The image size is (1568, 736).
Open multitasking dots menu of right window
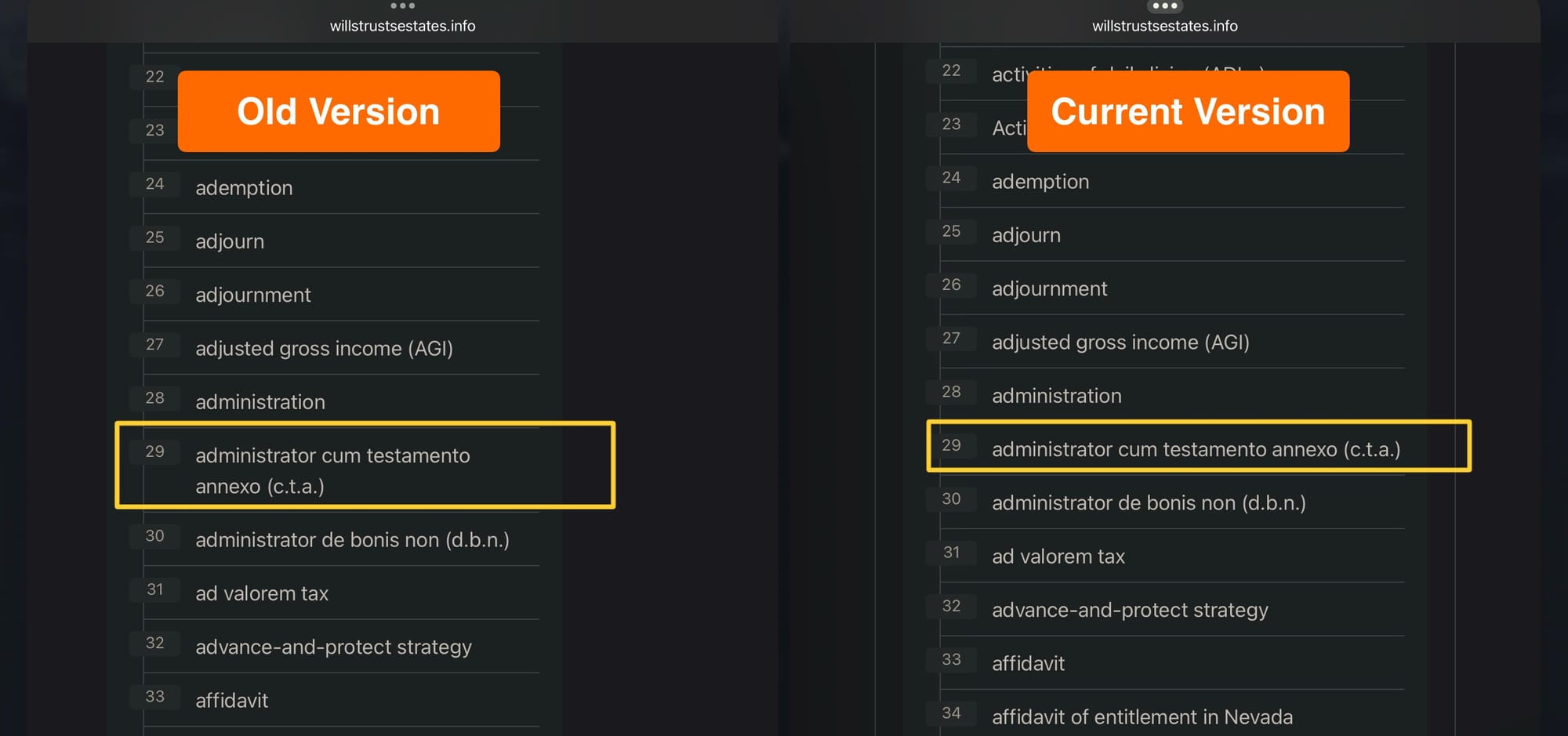coord(1165,5)
